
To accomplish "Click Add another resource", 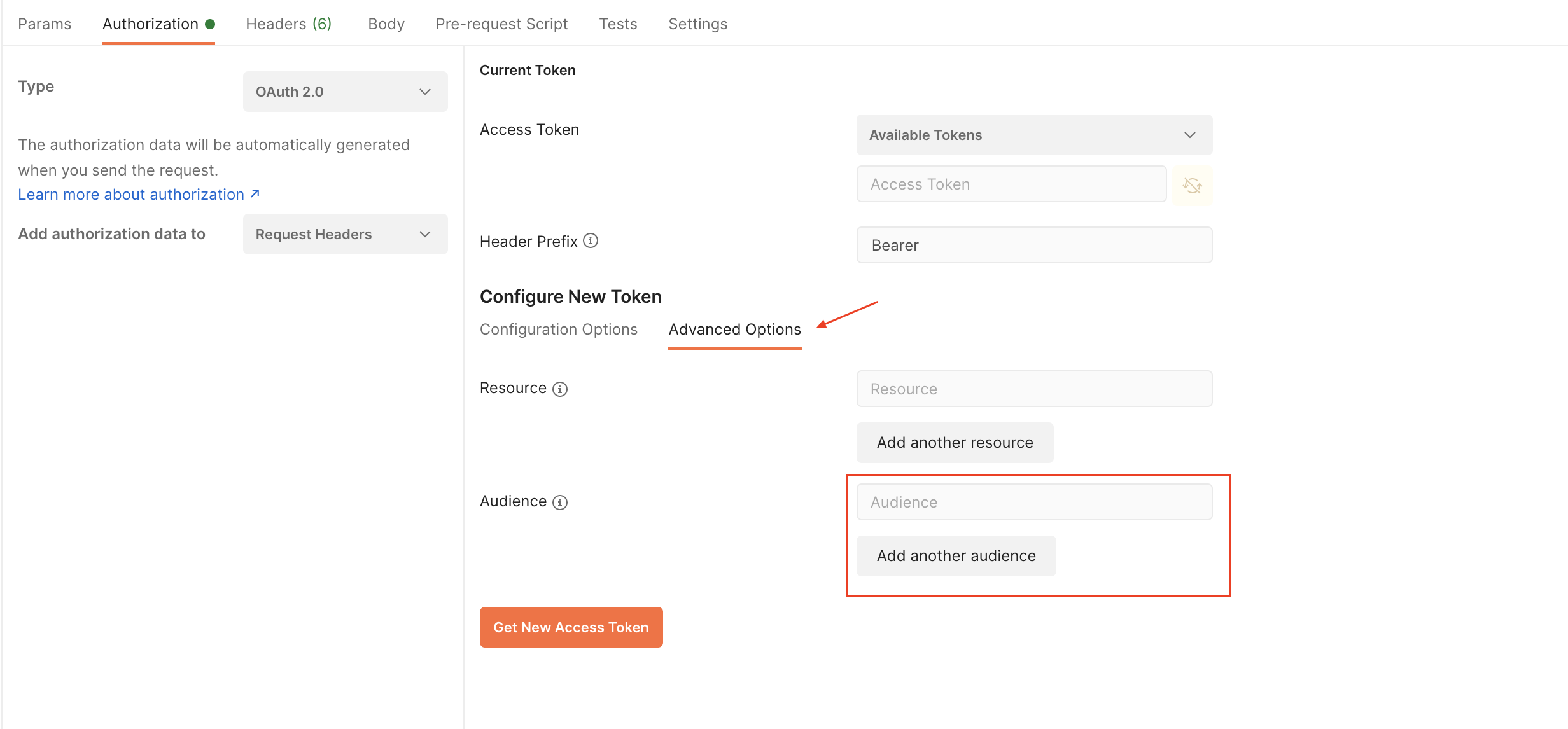I will point(954,442).
